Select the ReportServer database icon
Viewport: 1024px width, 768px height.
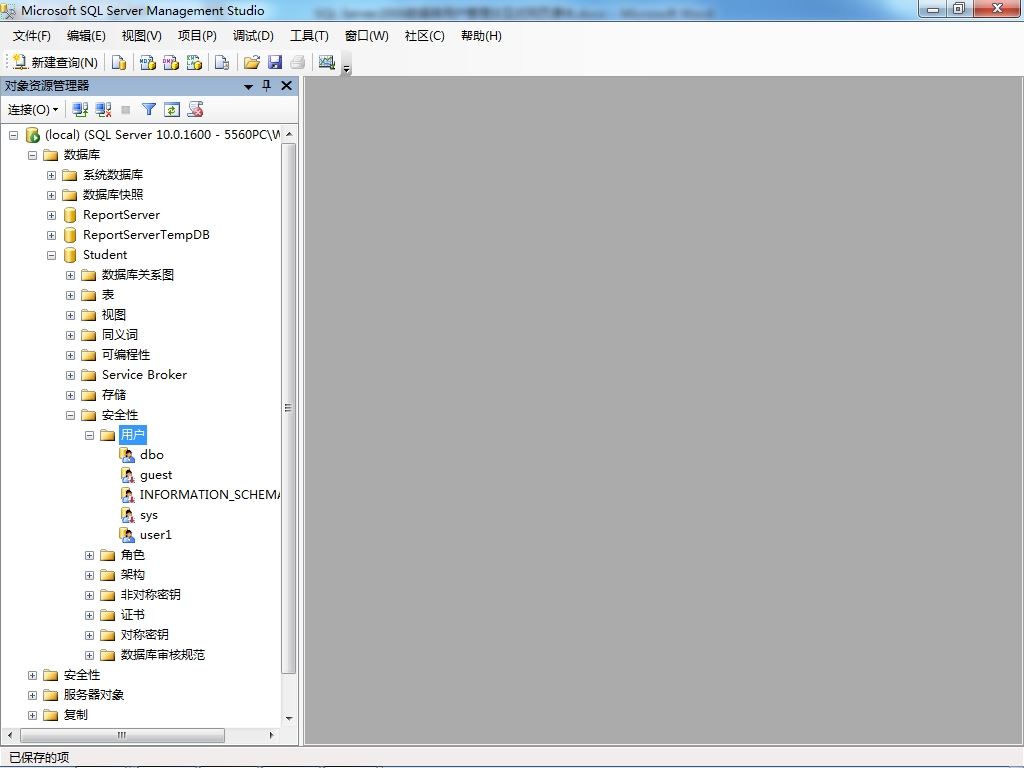pos(70,215)
